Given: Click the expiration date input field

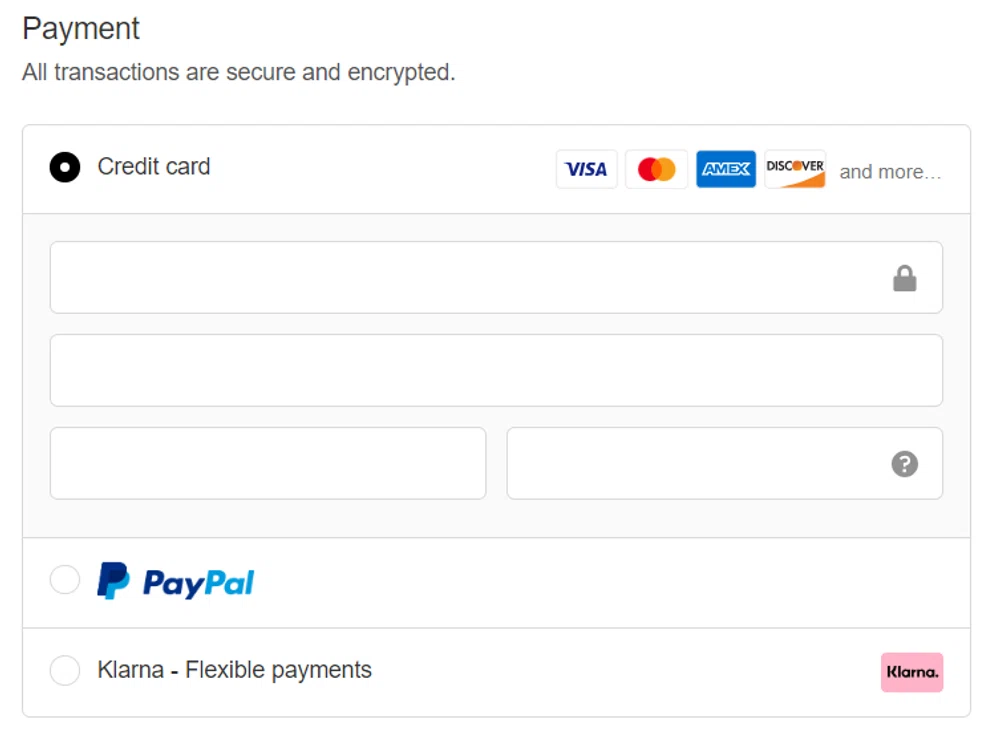Looking at the screenshot, I should (x=268, y=463).
